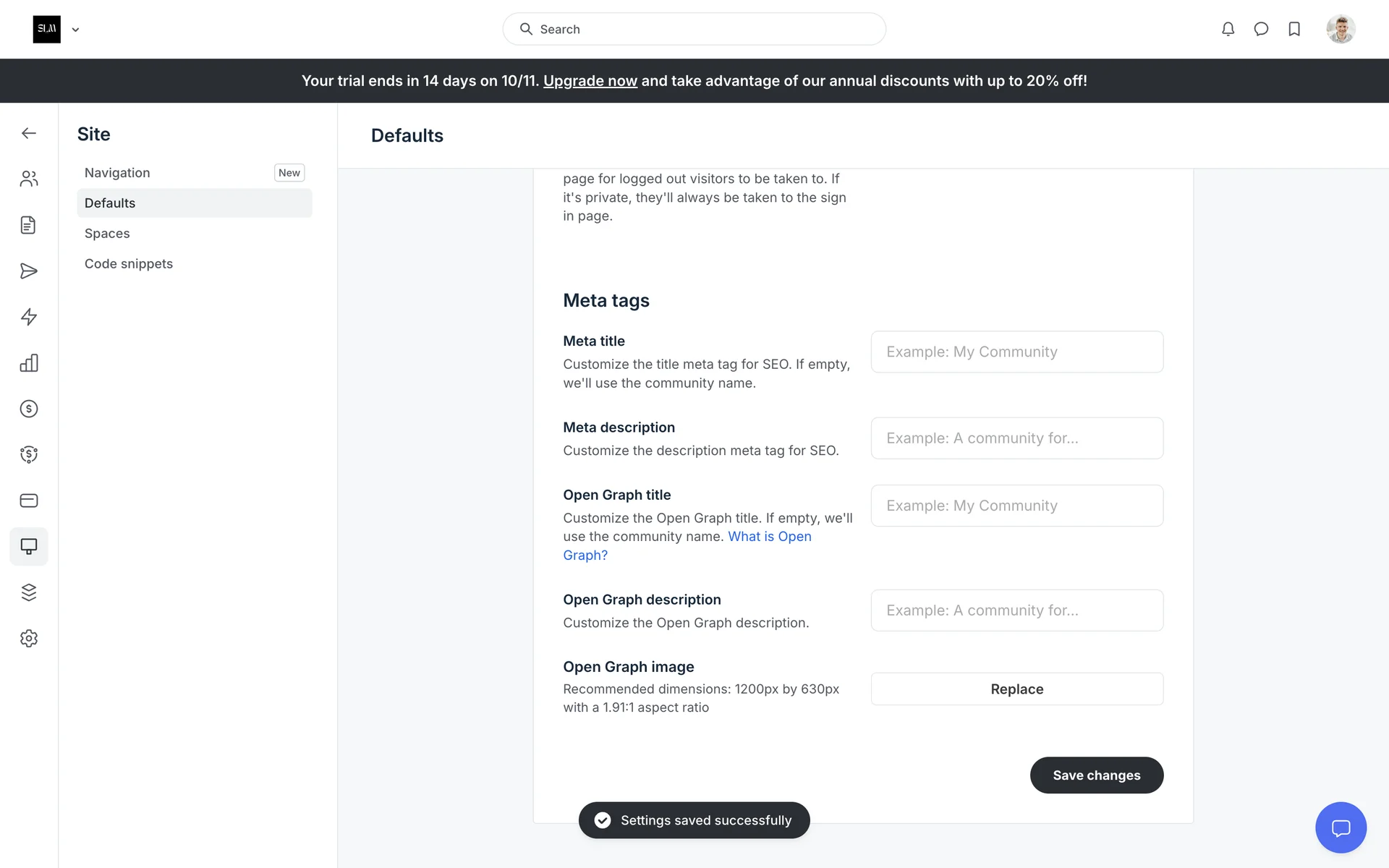Focus the Meta title input field
Screen dimensions: 1389x868
point(1016,352)
